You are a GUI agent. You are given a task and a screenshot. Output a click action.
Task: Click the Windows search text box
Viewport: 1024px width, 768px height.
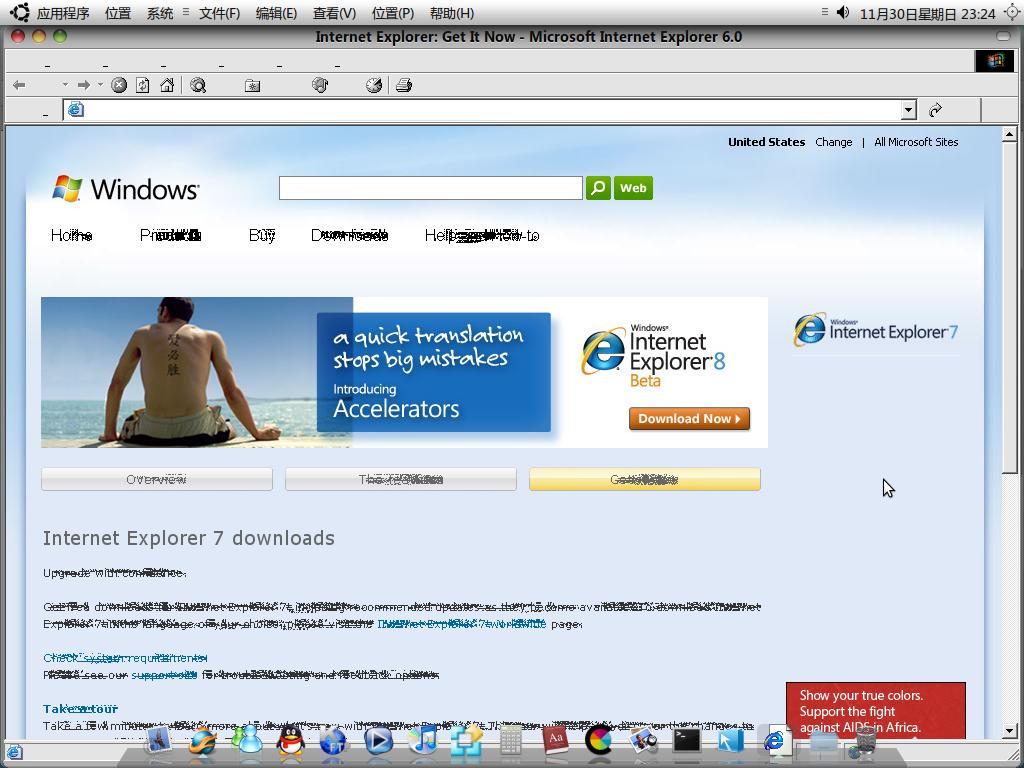[430, 188]
